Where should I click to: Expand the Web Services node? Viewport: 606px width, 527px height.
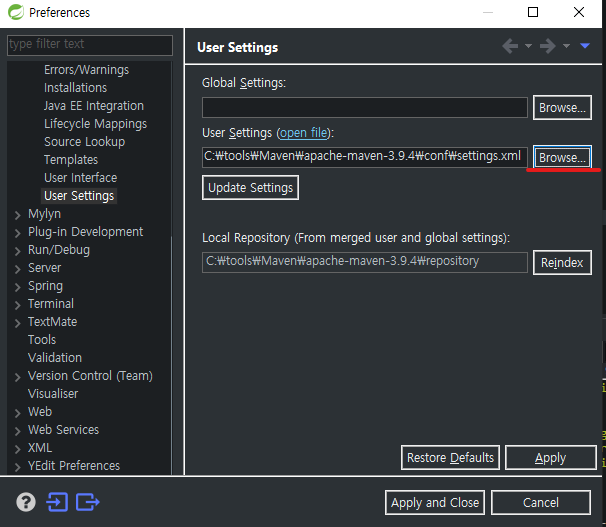click(17, 431)
